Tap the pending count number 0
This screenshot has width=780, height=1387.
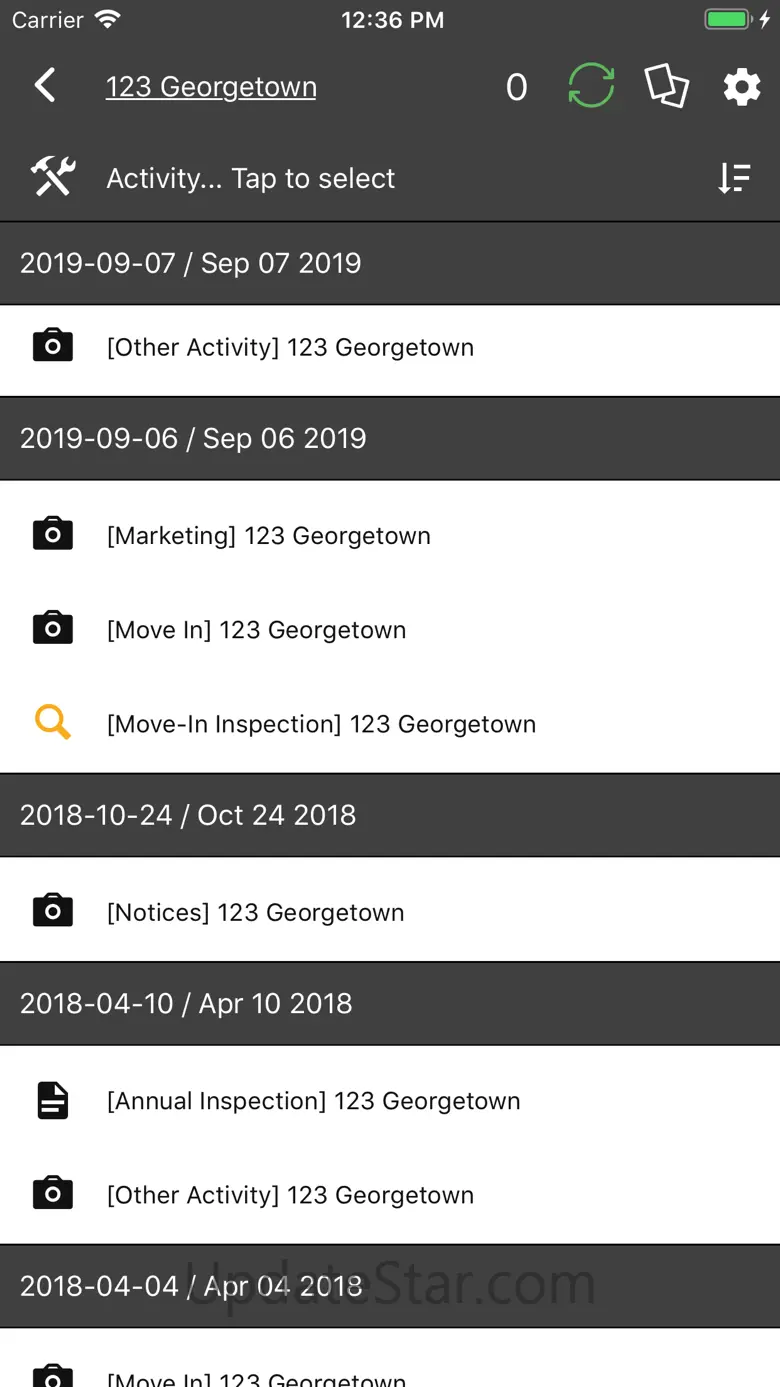(x=516, y=88)
